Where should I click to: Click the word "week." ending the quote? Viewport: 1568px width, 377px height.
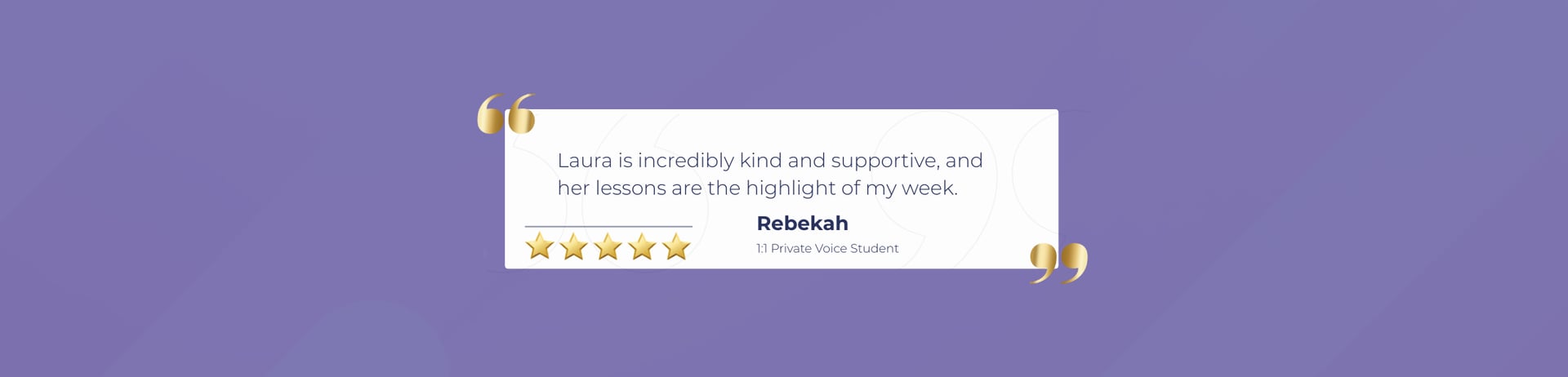(929, 188)
